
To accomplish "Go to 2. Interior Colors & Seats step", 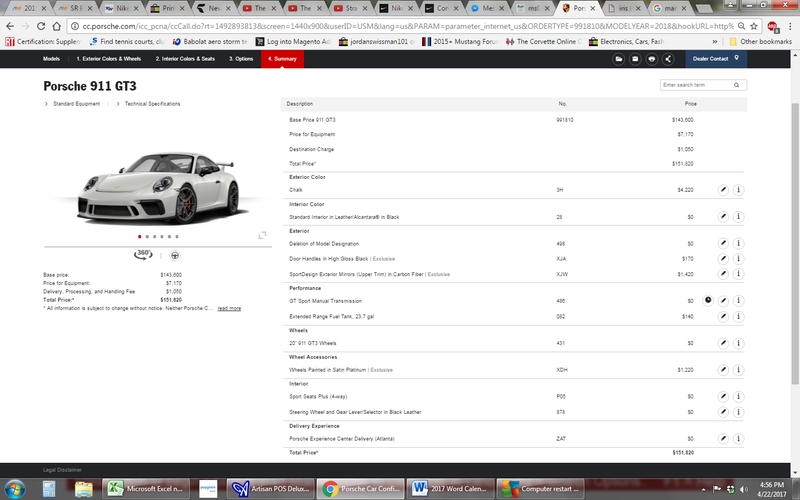I will pyautogui.click(x=185, y=59).
